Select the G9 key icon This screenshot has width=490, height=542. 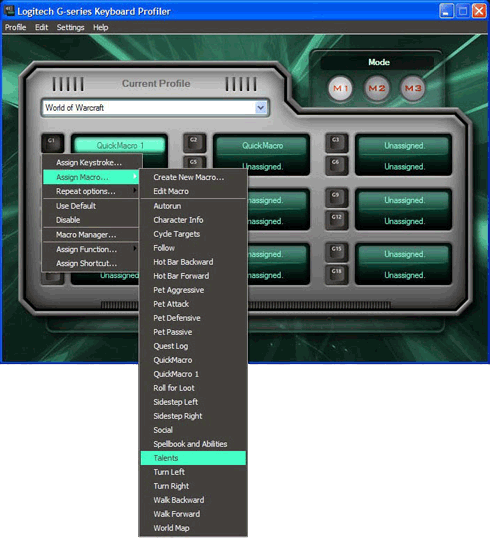coord(337,197)
